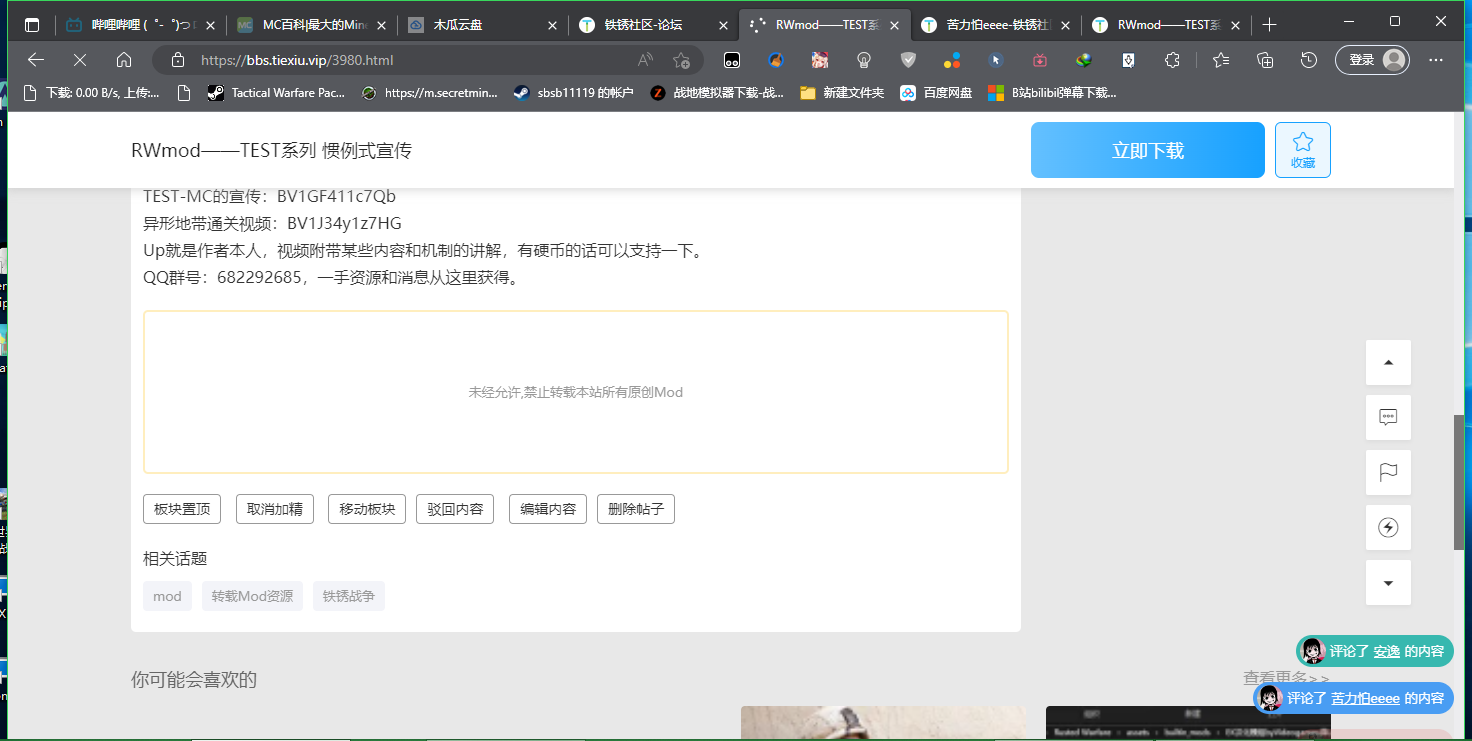Click the flag report icon on right sidebar
This screenshot has width=1472, height=741.
1388,473
